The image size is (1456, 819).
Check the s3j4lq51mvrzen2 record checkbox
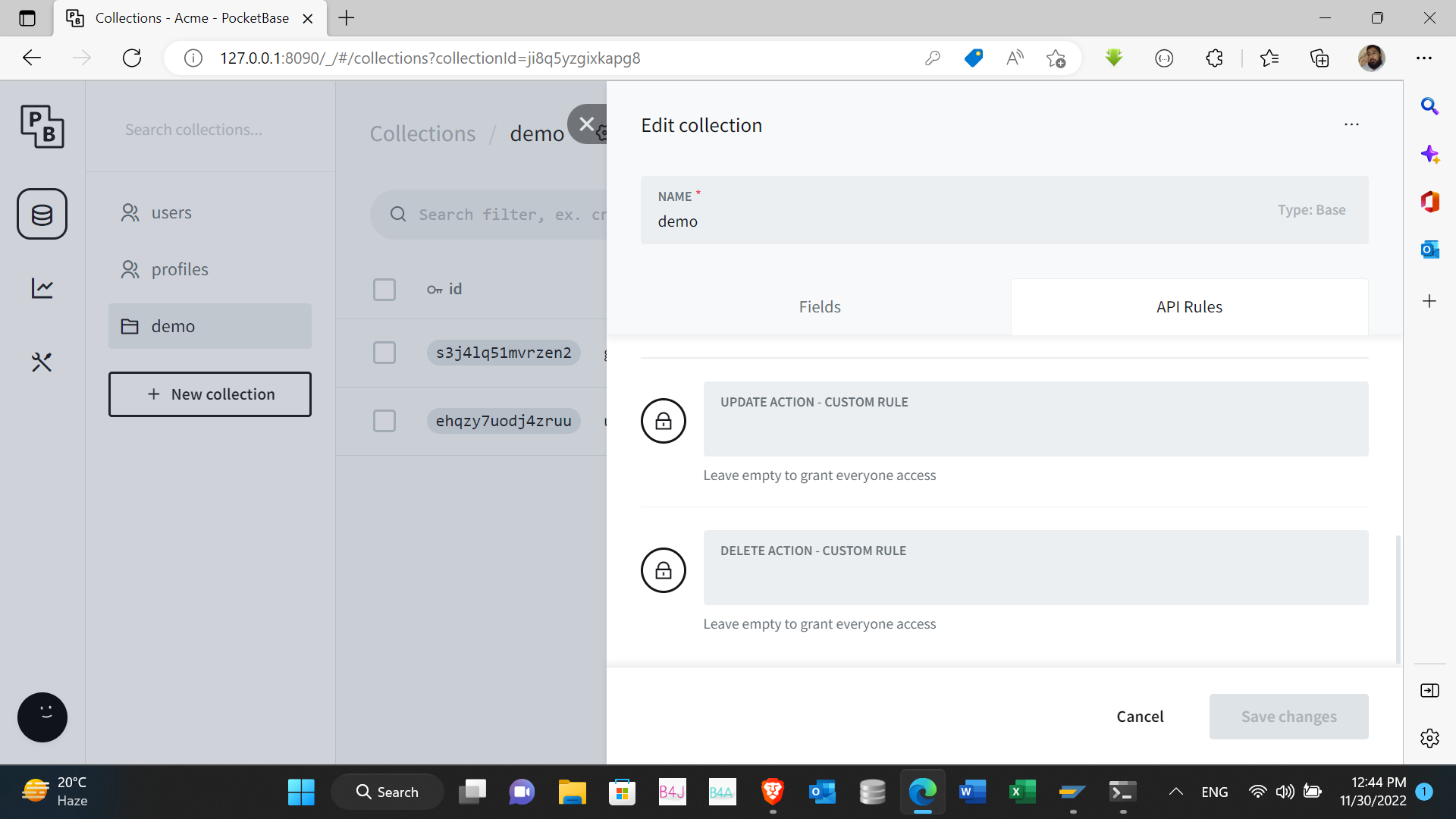[x=384, y=353]
